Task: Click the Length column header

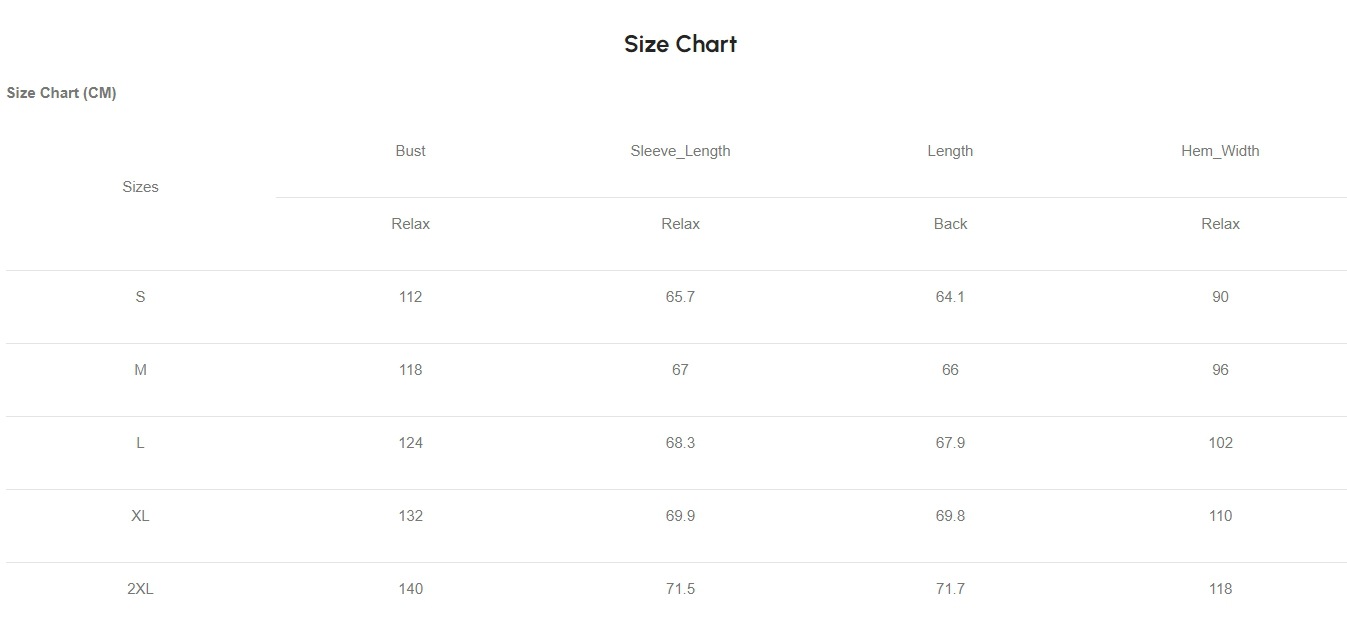Action: click(950, 151)
